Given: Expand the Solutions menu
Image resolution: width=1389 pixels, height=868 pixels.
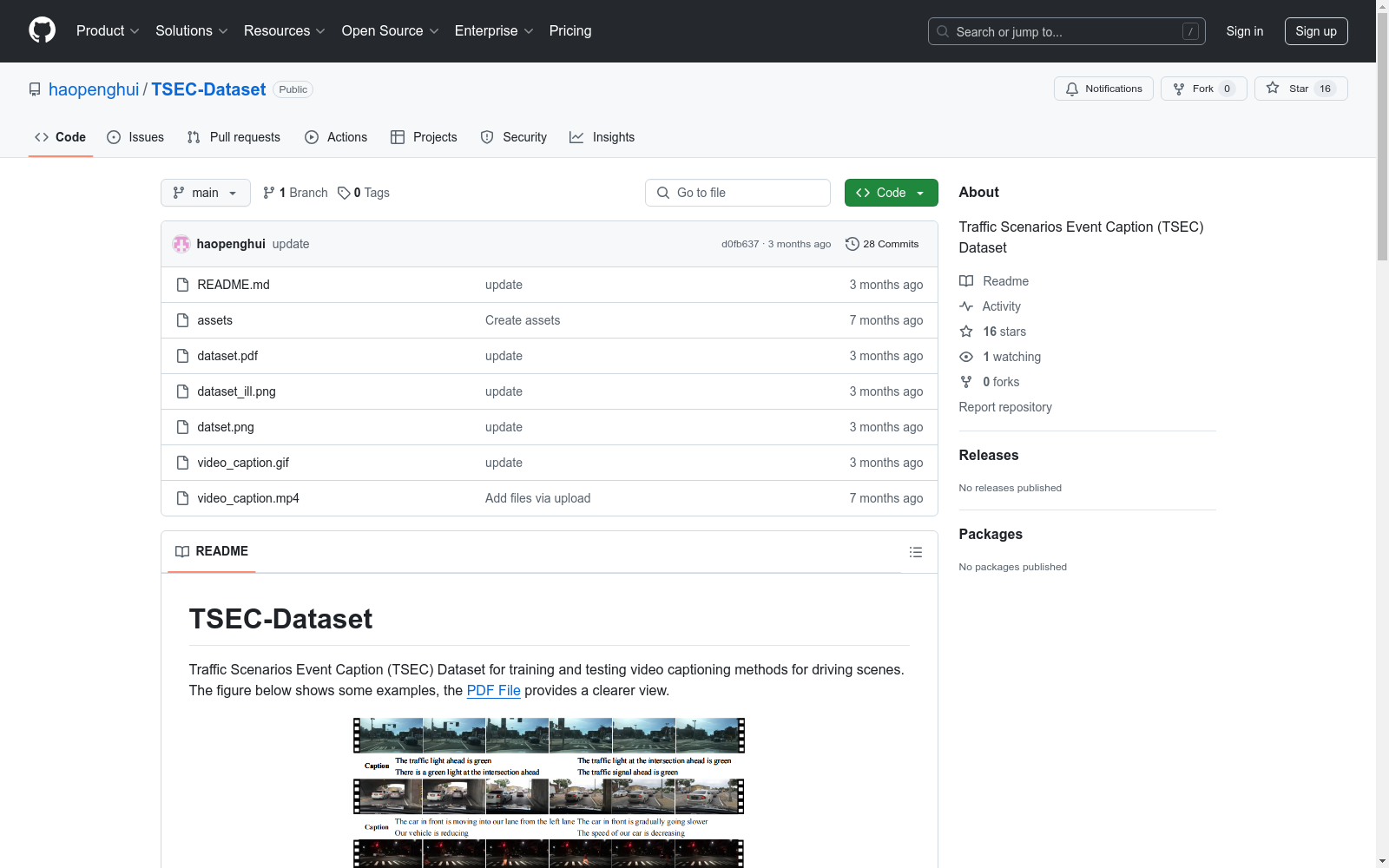Looking at the screenshot, I should click(x=192, y=31).
